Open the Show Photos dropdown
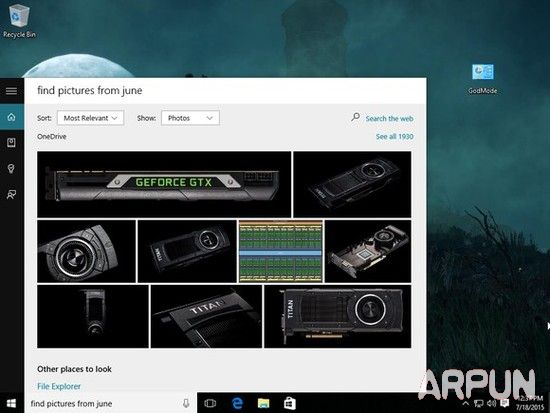 tap(190, 118)
